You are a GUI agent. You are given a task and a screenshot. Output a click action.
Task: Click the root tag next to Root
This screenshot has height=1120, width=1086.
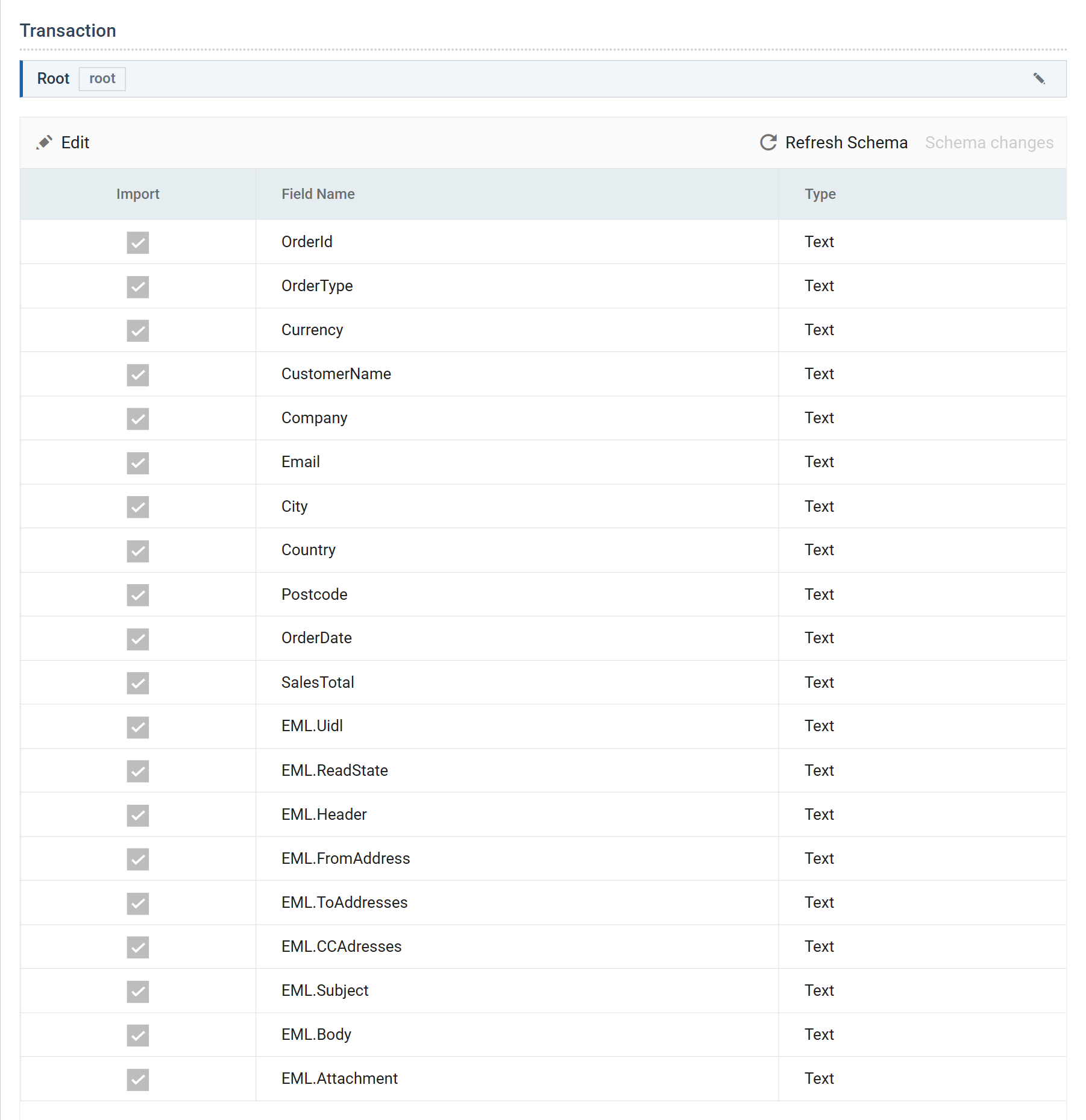102,79
